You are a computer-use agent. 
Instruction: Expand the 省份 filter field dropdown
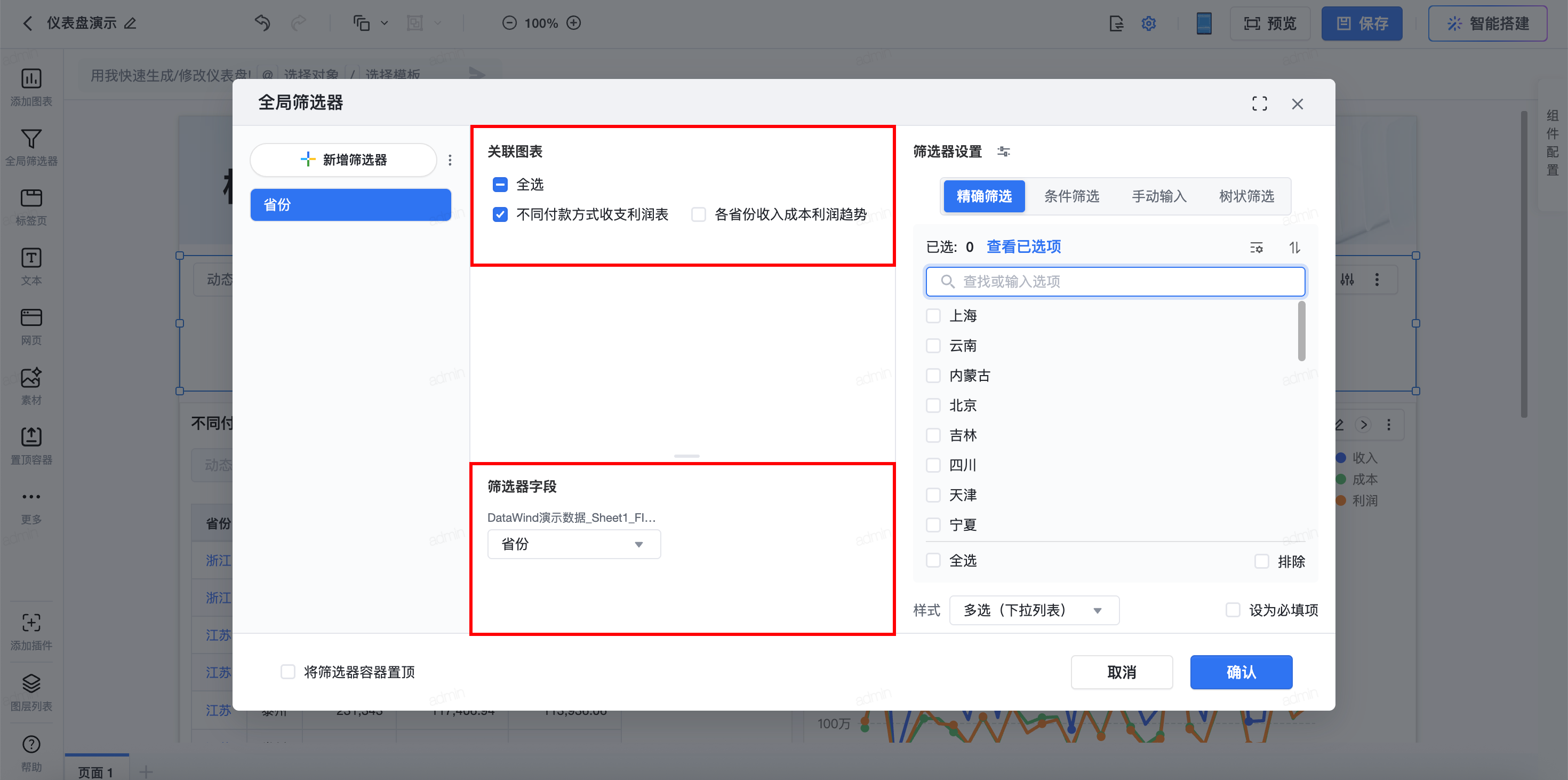(573, 544)
